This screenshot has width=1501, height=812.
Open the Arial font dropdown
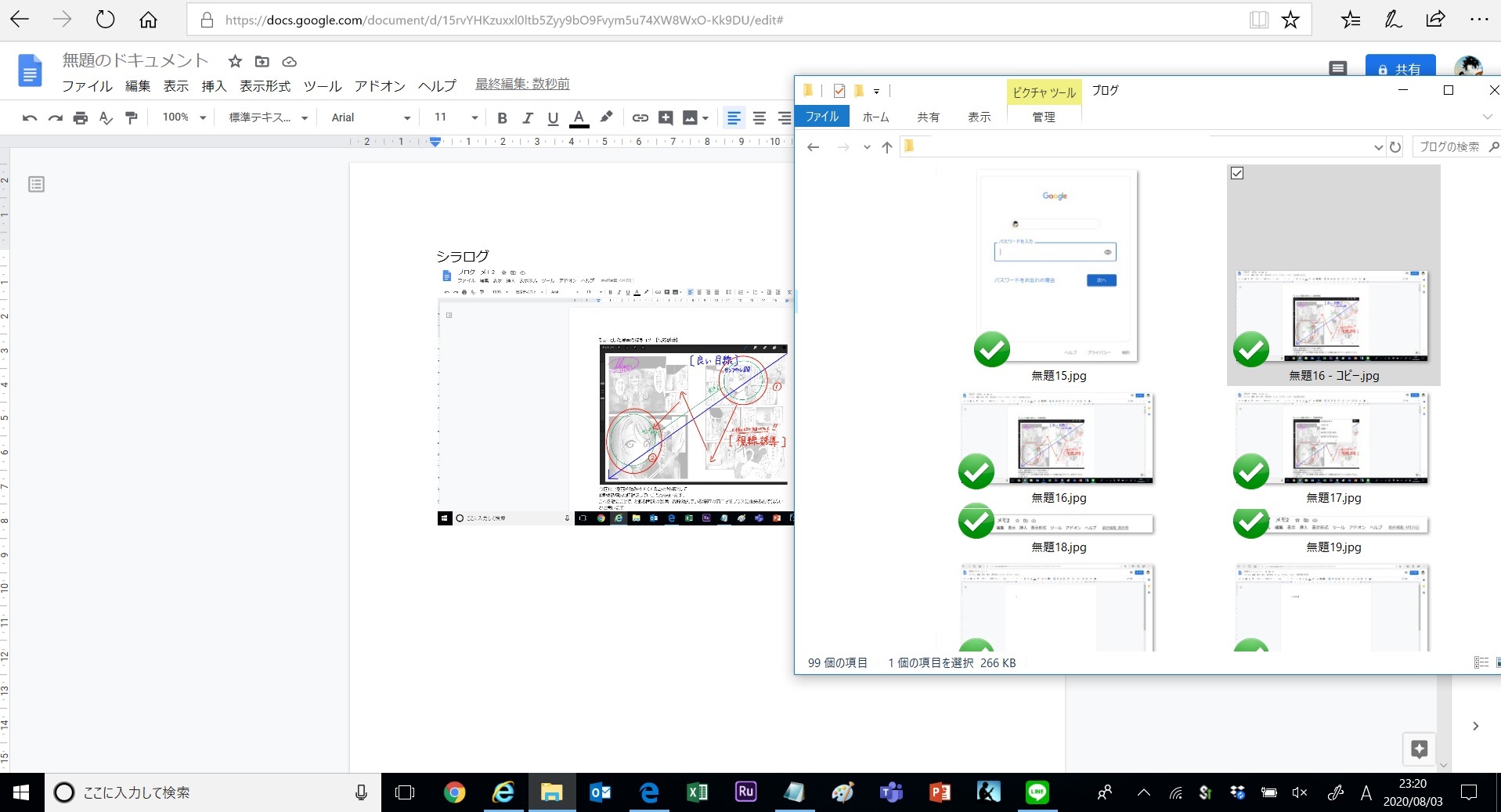point(370,117)
